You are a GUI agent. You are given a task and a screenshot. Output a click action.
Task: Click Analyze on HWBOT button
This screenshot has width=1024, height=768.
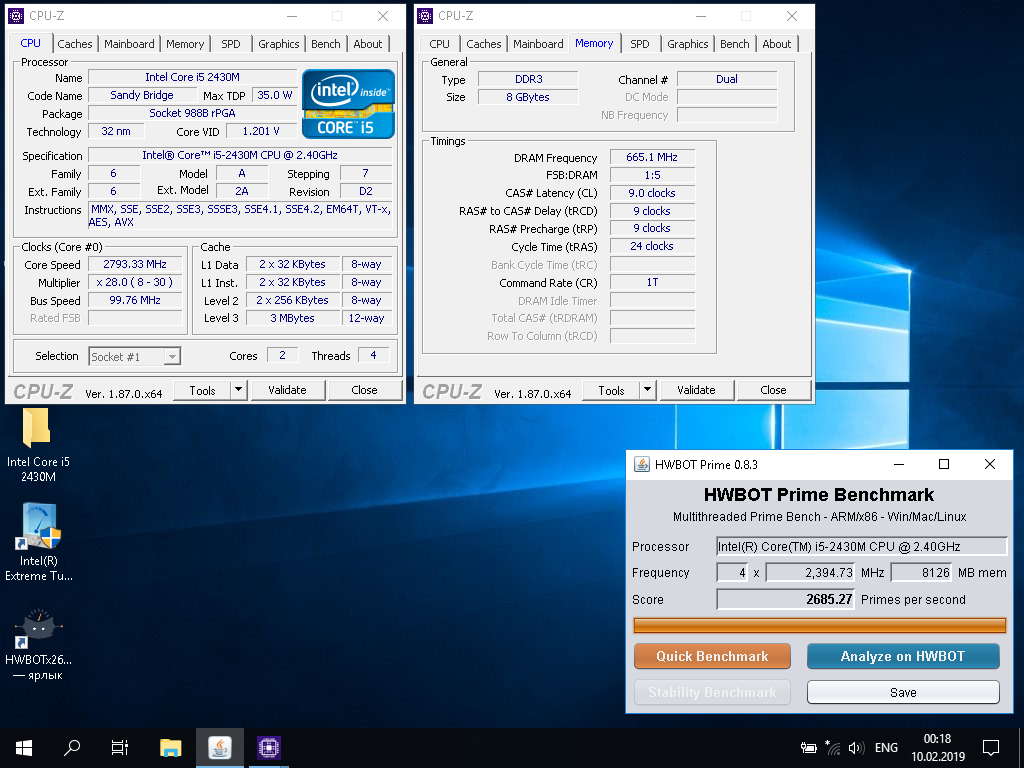903,656
